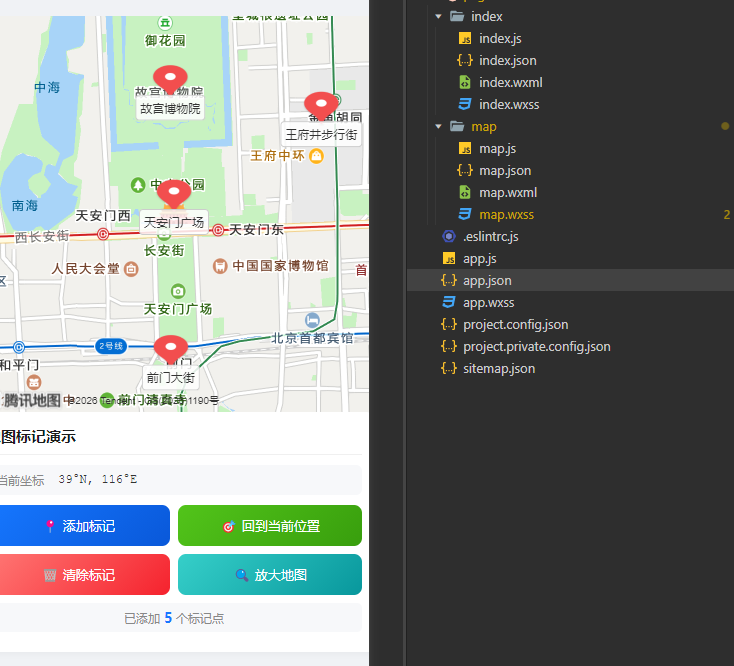
Task: Select app.json in file tree
Action: [570, 280]
